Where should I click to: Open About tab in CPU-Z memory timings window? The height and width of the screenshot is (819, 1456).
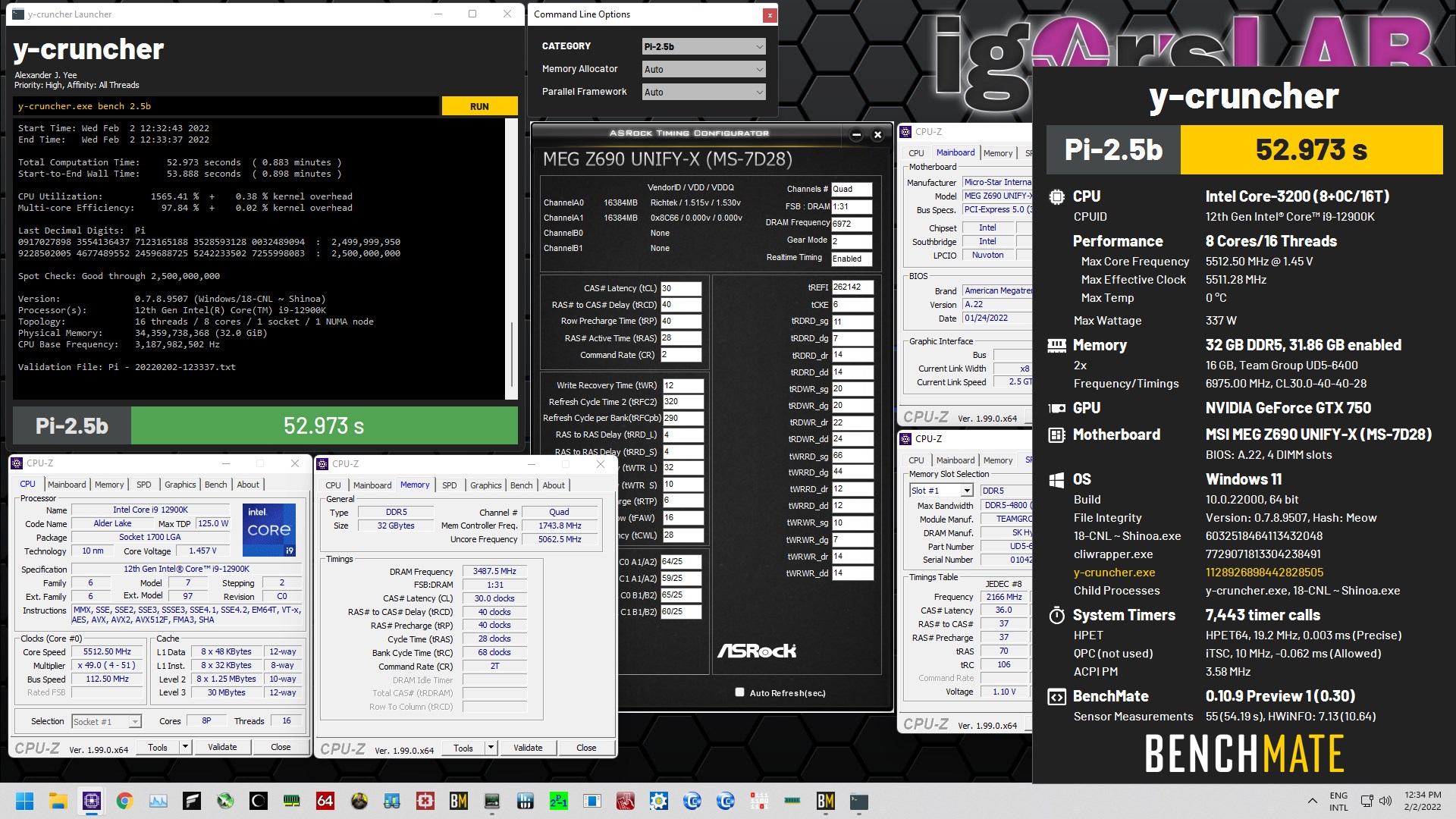(x=554, y=485)
